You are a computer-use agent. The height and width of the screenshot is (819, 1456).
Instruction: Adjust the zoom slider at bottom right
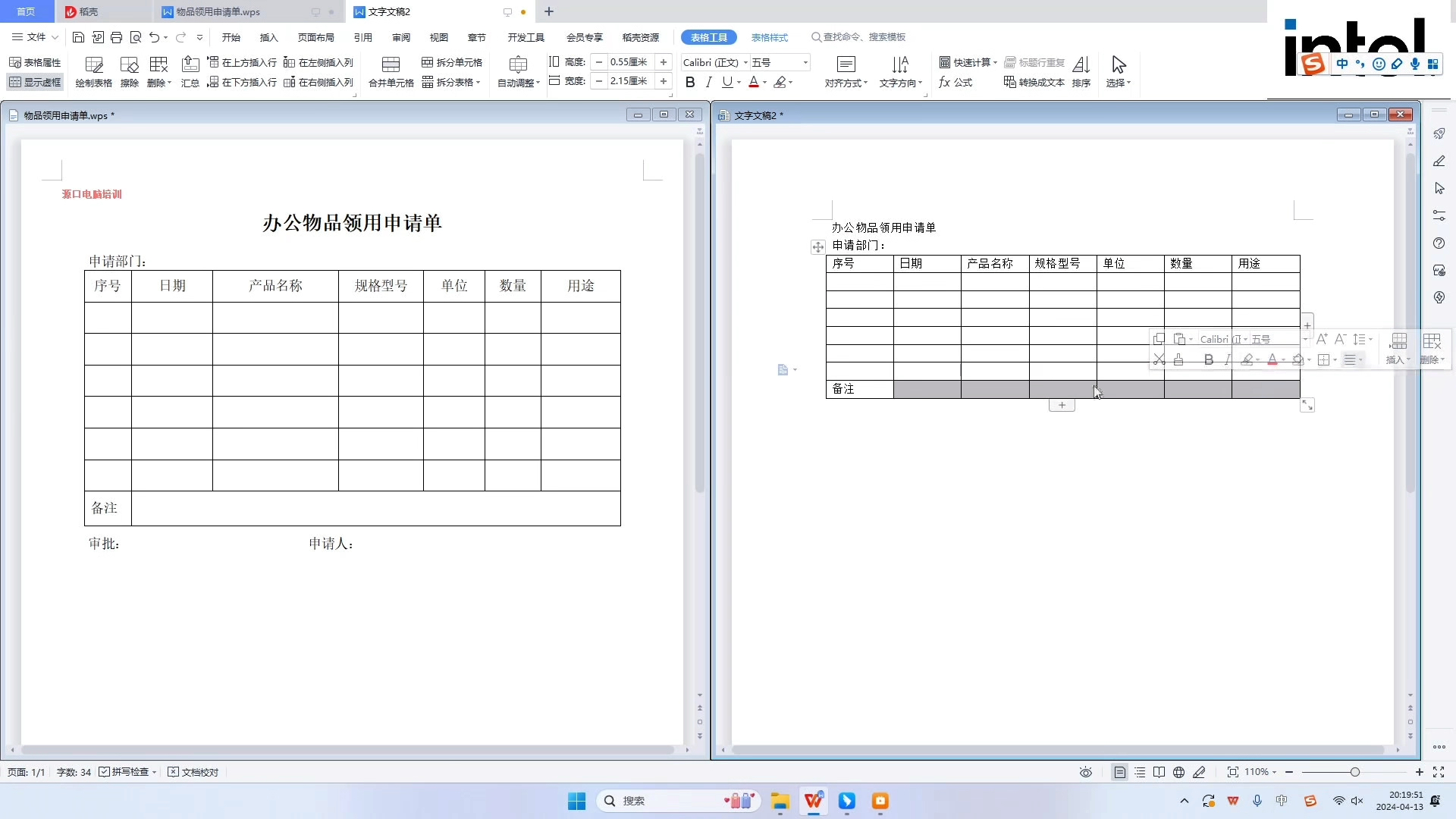[1355, 771]
